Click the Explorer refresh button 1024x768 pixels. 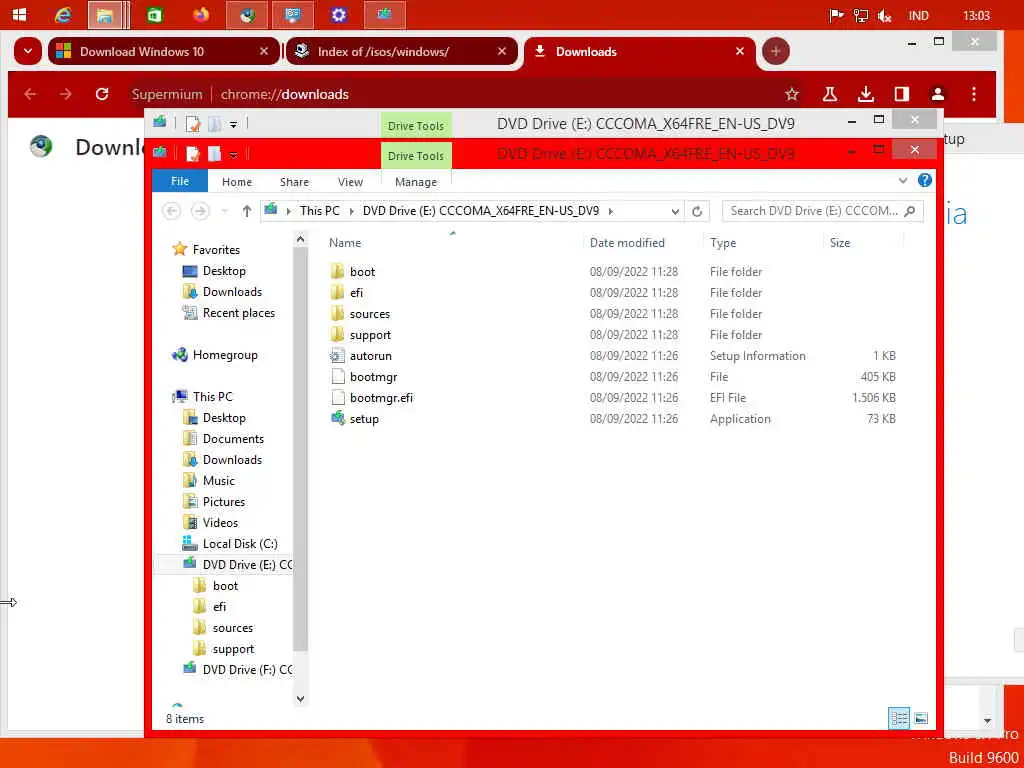[x=697, y=211]
